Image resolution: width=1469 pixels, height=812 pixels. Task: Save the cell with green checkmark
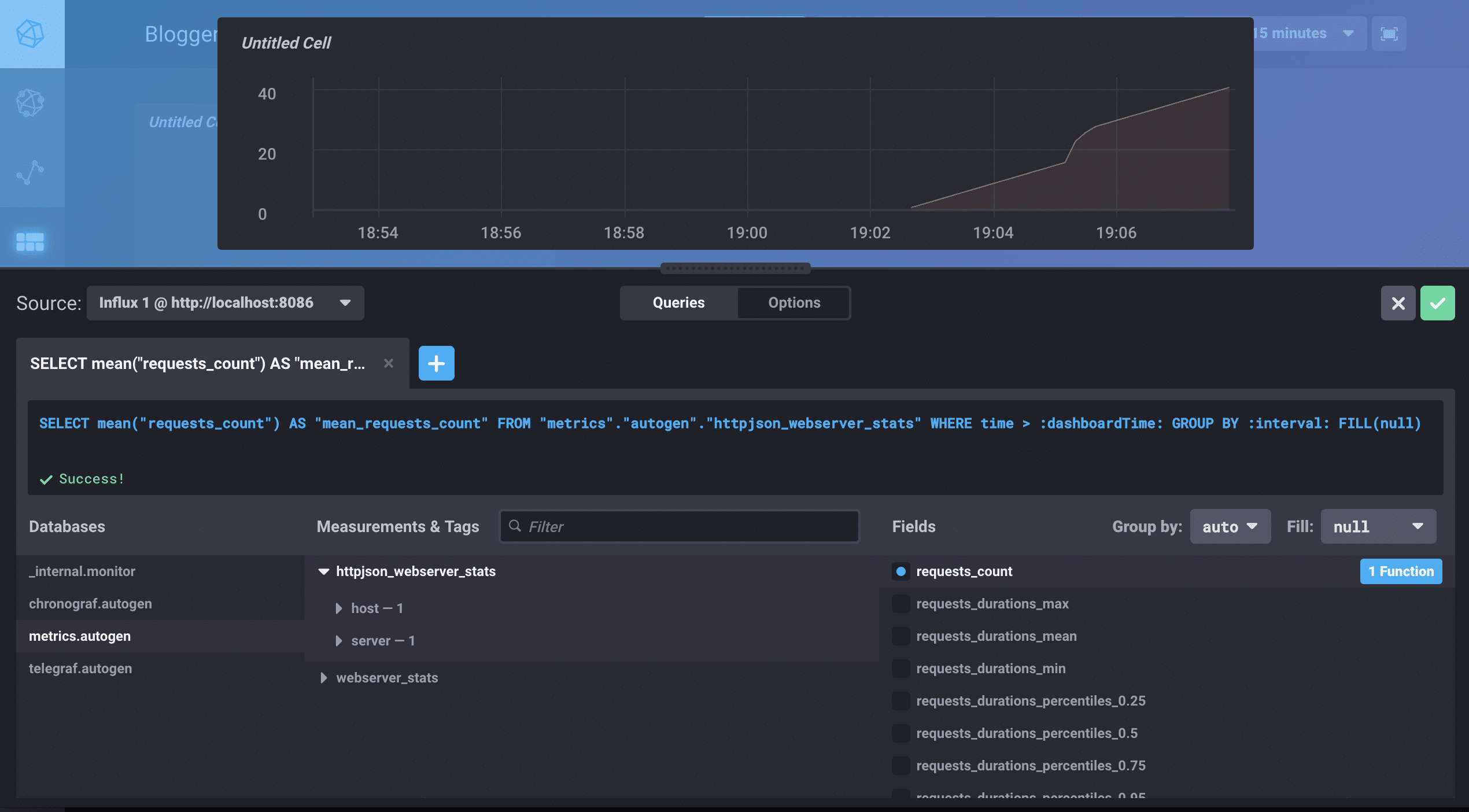[1437, 303]
